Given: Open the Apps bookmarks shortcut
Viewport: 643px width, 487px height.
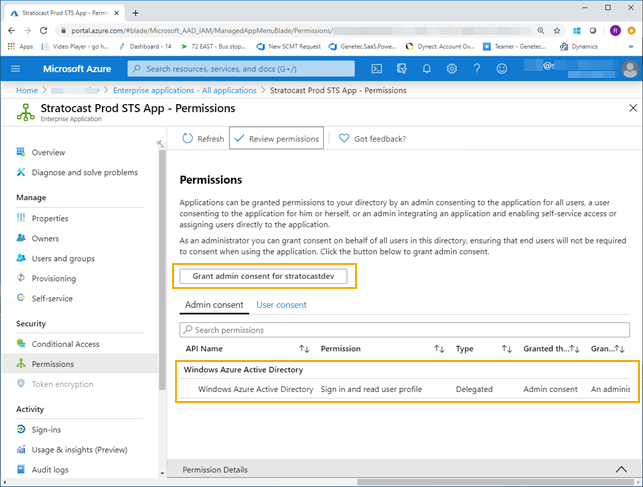Looking at the screenshot, I should [x=20, y=46].
